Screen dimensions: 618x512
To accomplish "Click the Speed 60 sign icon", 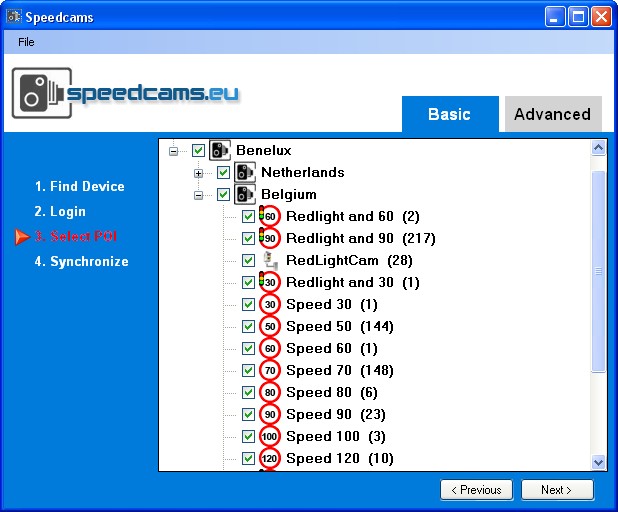I will pyautogui.click(x=270, y=348).
